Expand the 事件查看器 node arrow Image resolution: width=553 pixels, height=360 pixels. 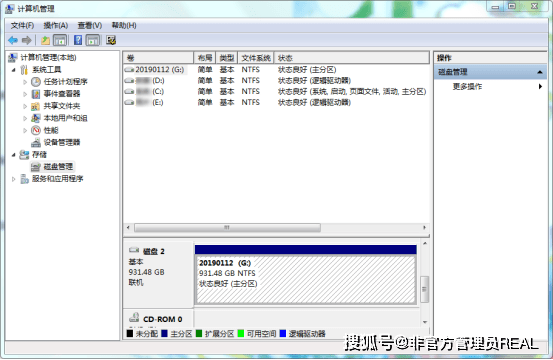[x=25, y=94]
